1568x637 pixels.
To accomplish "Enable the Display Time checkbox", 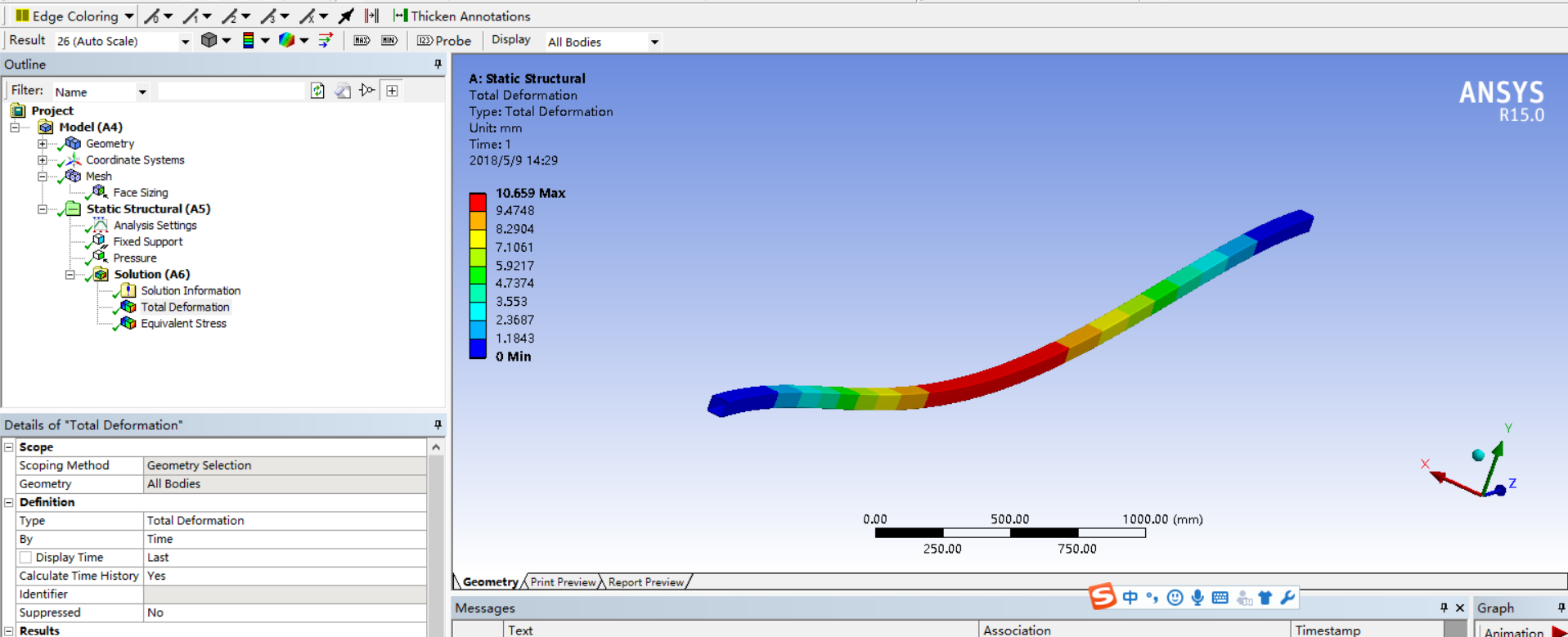I will (26, 558).
